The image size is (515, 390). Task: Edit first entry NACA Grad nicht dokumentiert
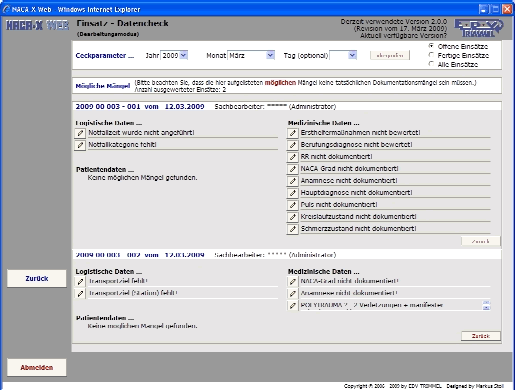[x=292, y=169]
